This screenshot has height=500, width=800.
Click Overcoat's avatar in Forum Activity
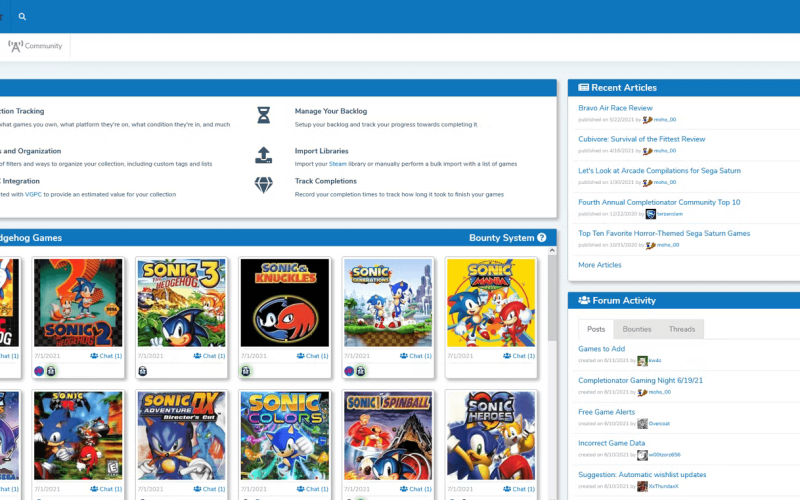[642, 423]
